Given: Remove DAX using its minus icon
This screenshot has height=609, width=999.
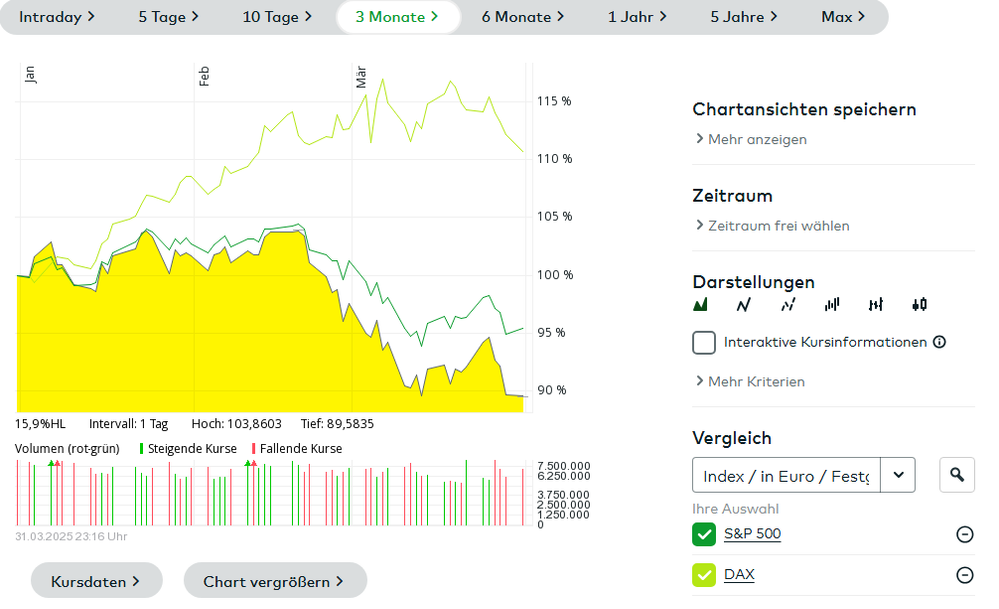Looking at the screenshot, I should pos(965,575).
